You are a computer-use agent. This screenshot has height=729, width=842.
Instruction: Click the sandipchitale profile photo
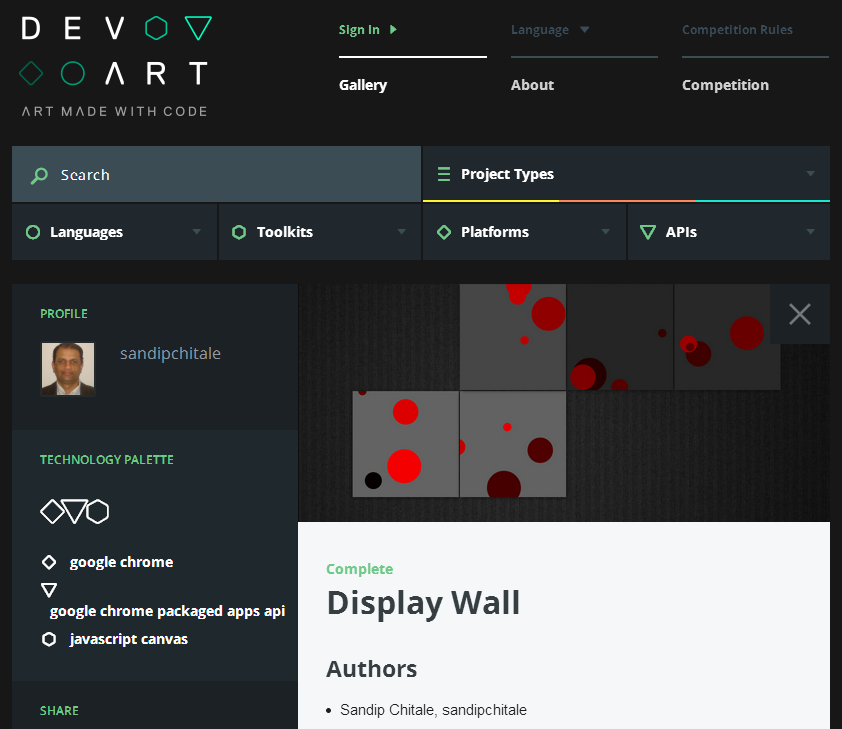click(x=68, y=369)
